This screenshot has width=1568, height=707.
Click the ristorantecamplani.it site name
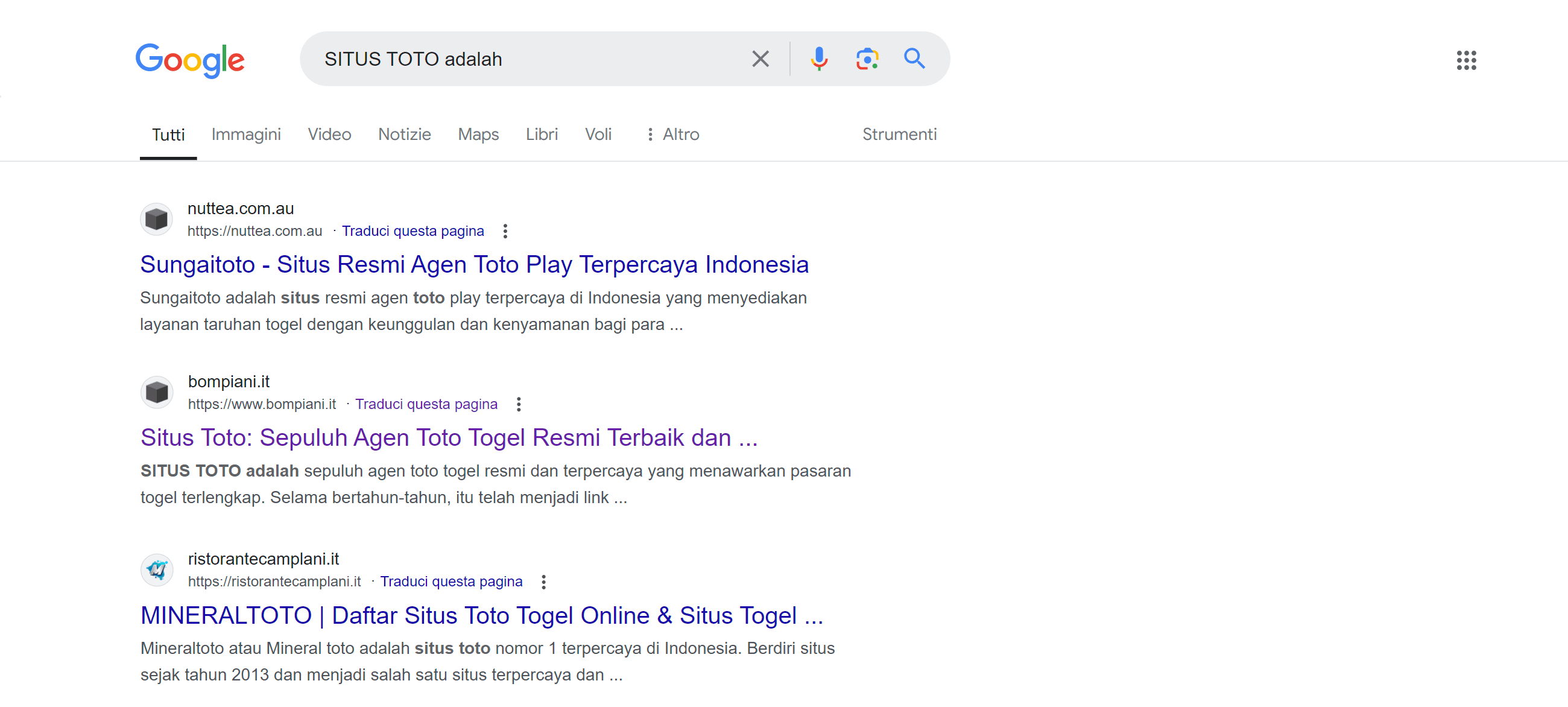click(263, 559)
